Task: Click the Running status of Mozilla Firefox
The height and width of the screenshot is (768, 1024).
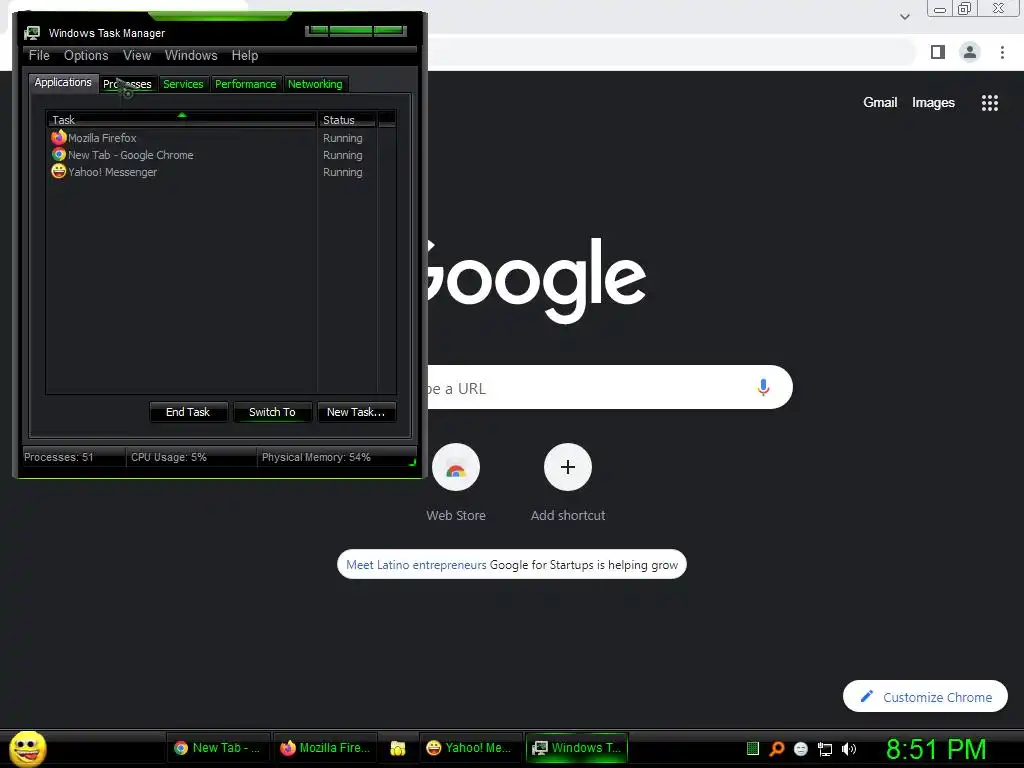Action: [x=343, y=138]
